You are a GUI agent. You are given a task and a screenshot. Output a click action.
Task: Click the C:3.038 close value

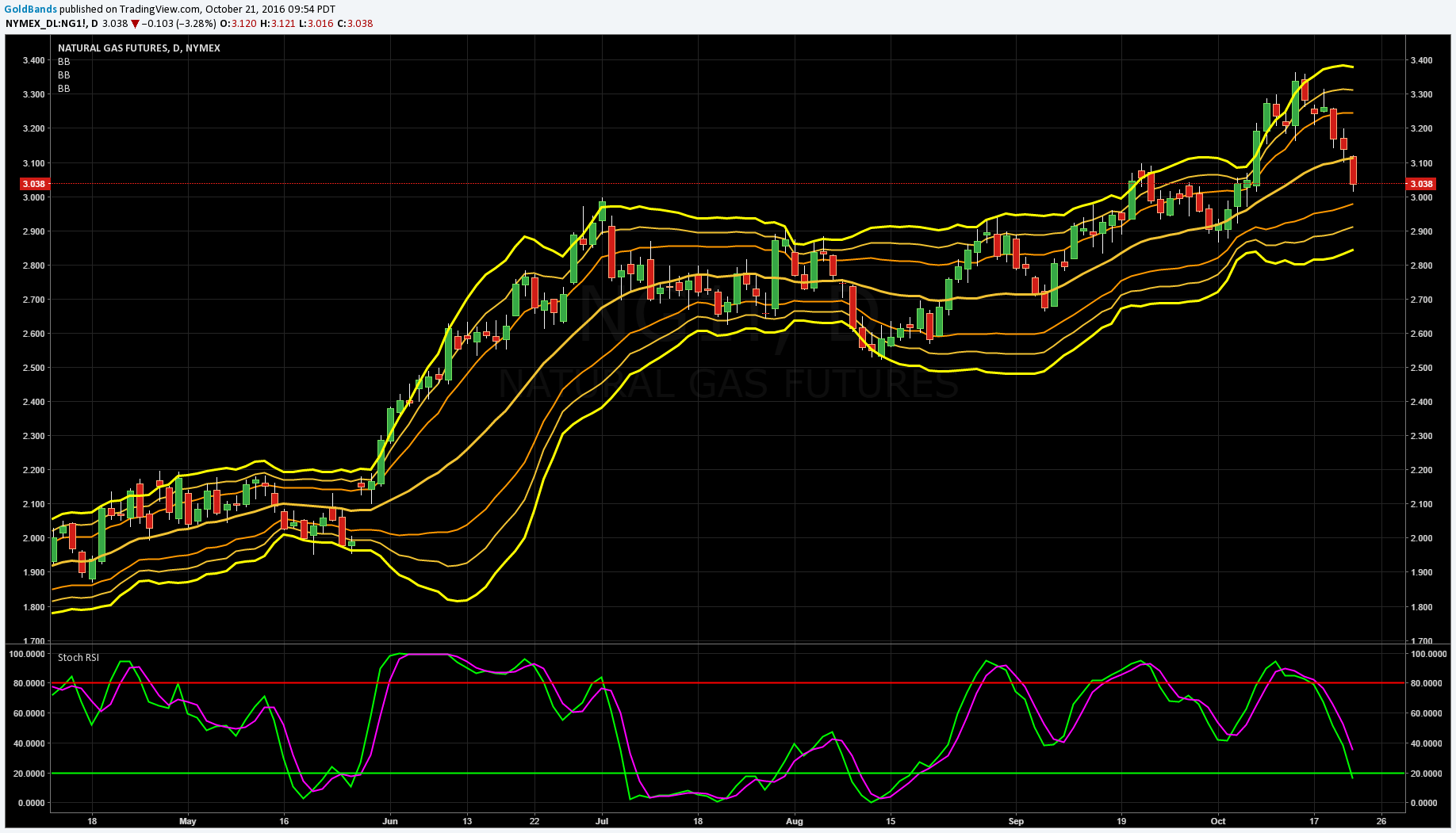pos(355,24)
